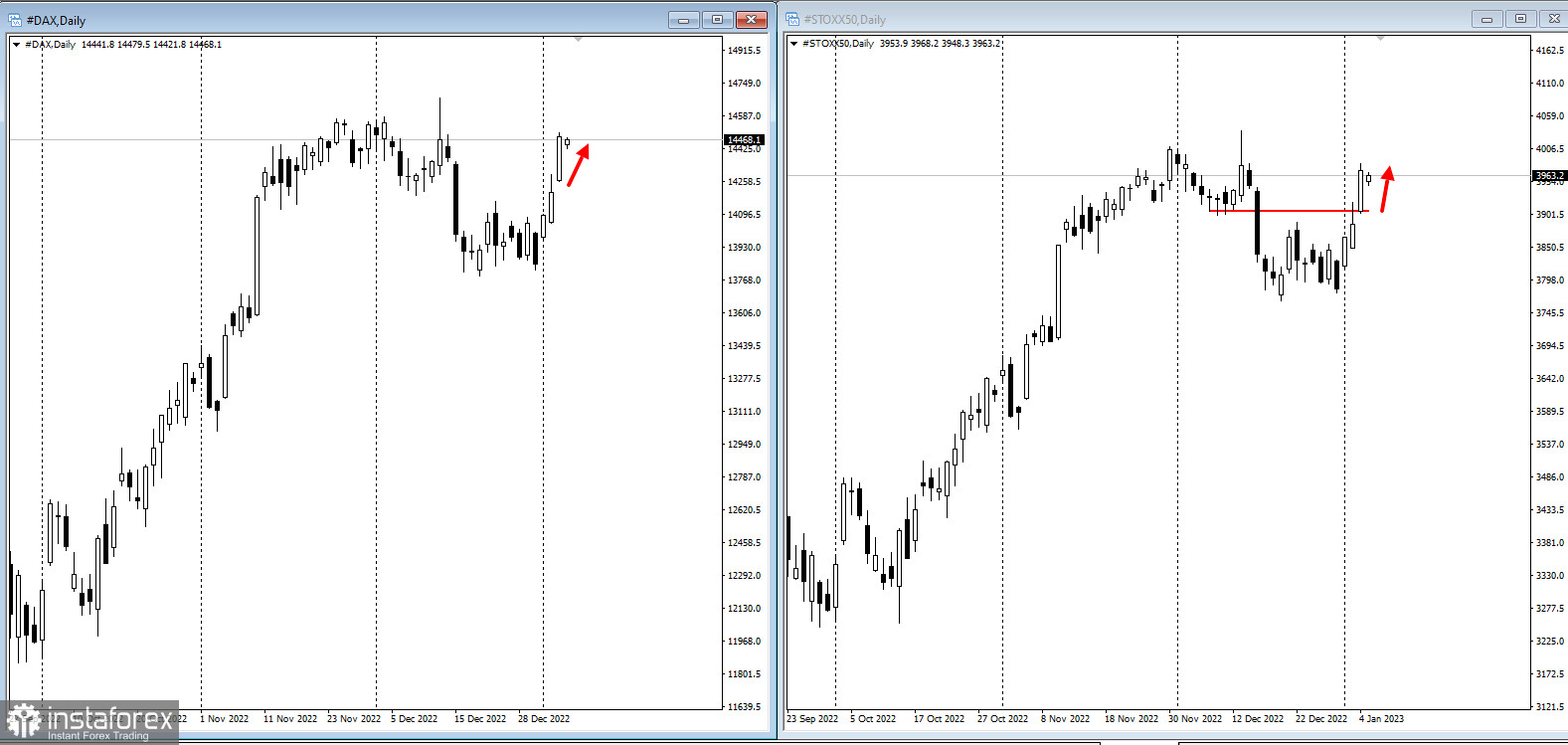Click 3694.5 on the STOXX50 price axis
This screenshot has height=745, width=1568.
pos(1549,346)
